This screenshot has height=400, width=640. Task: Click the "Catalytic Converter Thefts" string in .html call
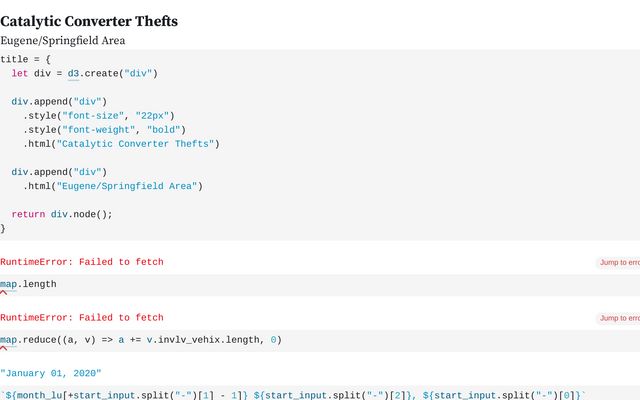tap(135, 144)
